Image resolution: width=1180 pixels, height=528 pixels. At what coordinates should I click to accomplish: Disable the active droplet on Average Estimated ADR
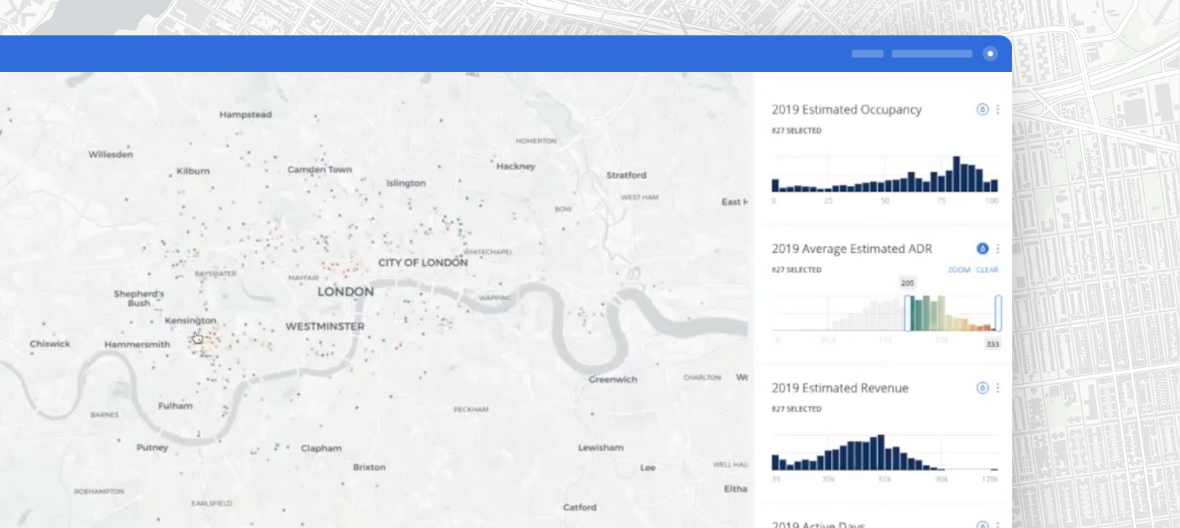tap(982, 248)
